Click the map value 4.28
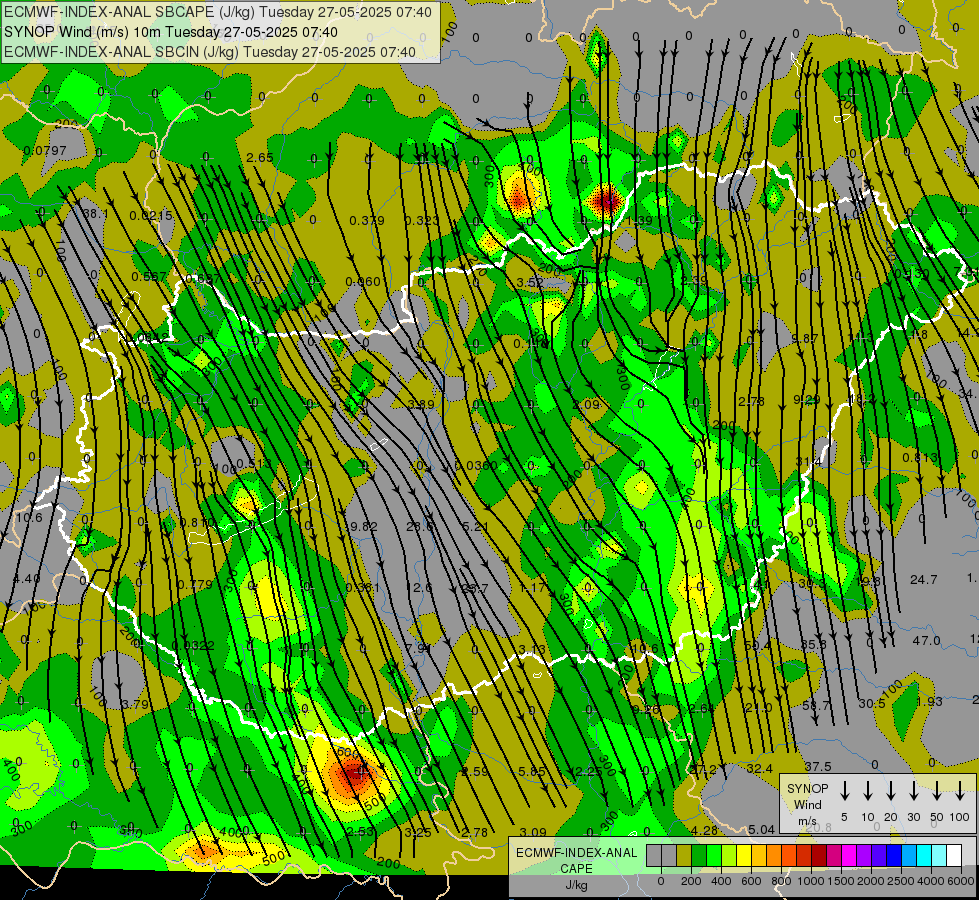 [704, 831]
